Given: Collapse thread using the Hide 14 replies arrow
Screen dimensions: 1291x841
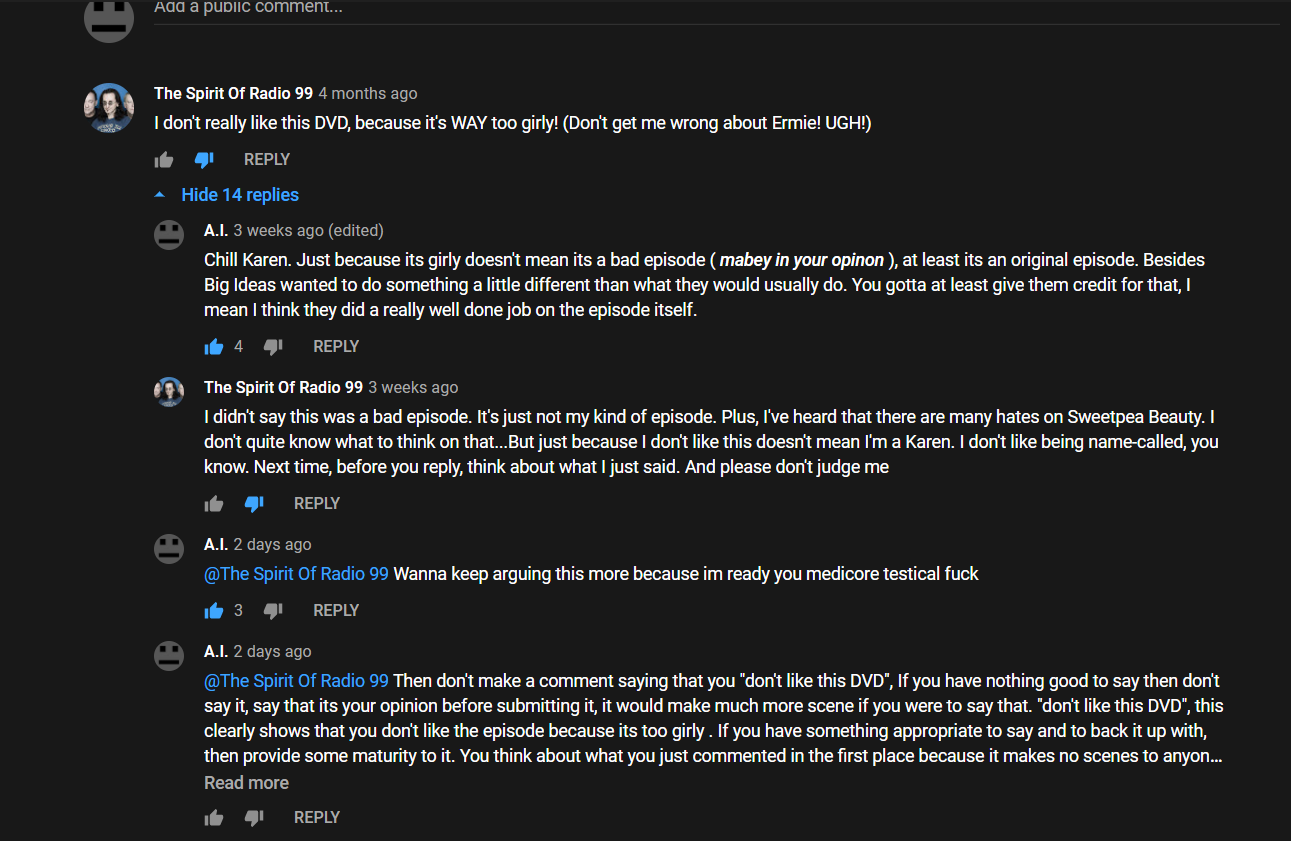Looking at the screenshot, I should click(x=160, y=194).
